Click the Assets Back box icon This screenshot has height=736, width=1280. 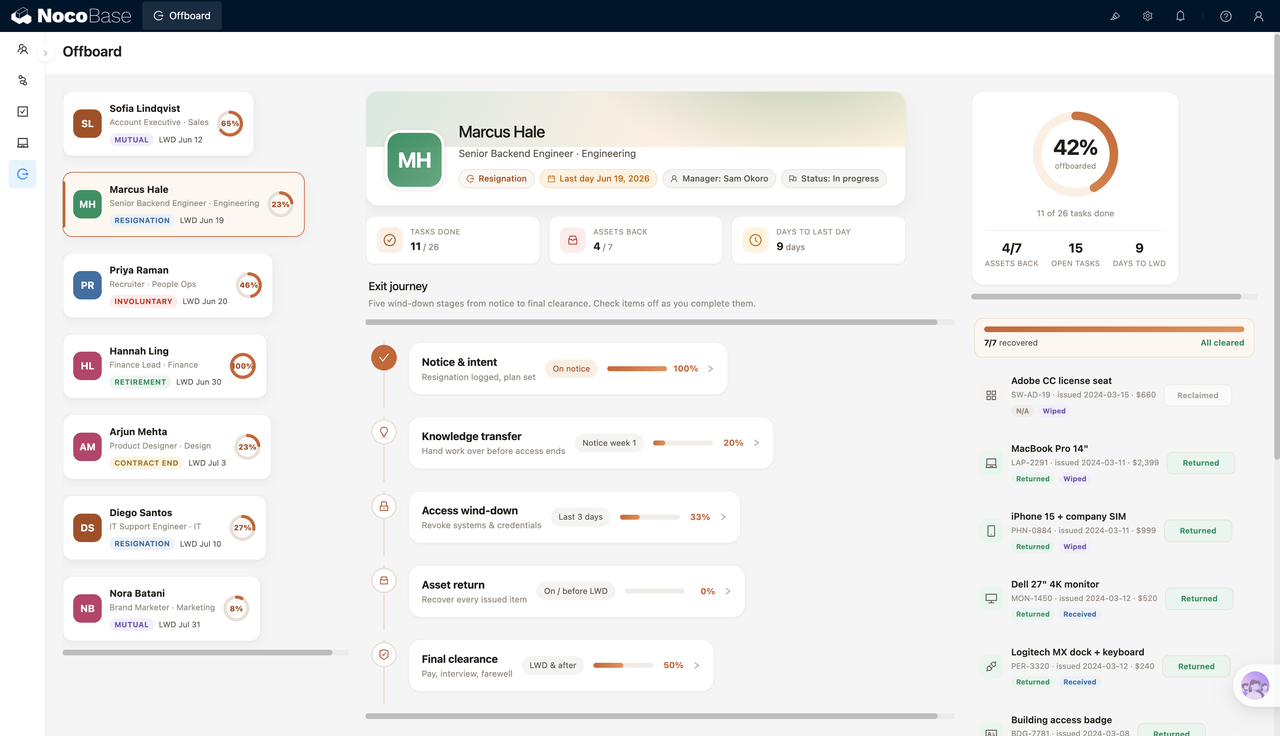(573, 240)
